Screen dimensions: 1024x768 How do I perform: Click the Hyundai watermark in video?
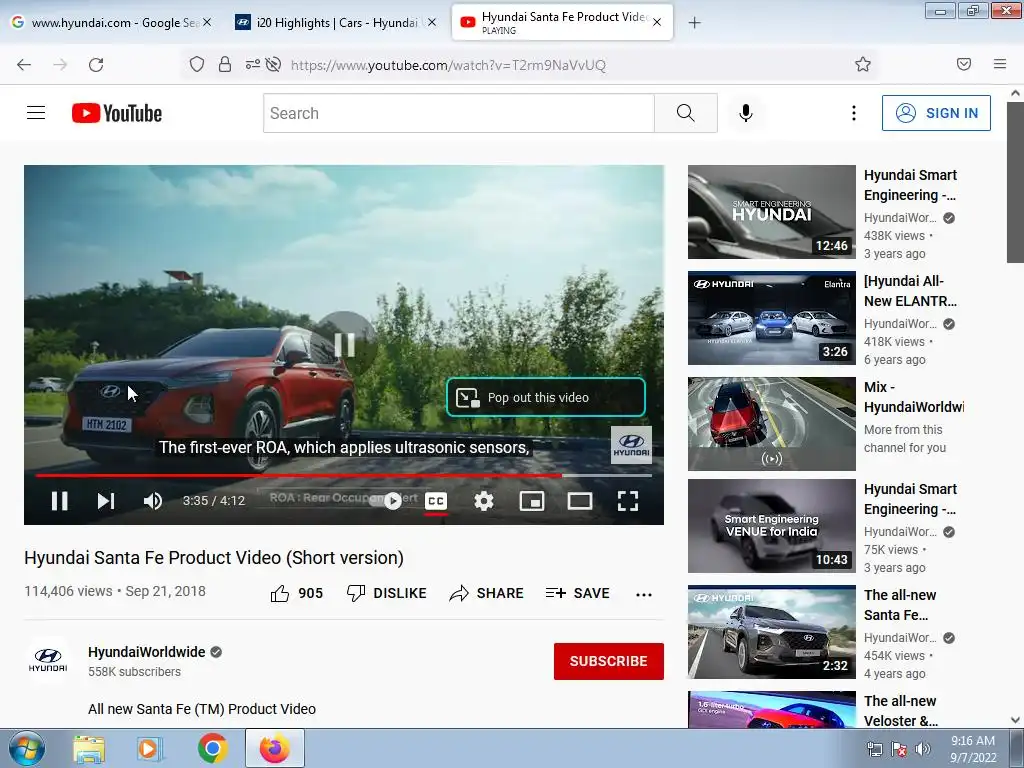click(631, 445)
